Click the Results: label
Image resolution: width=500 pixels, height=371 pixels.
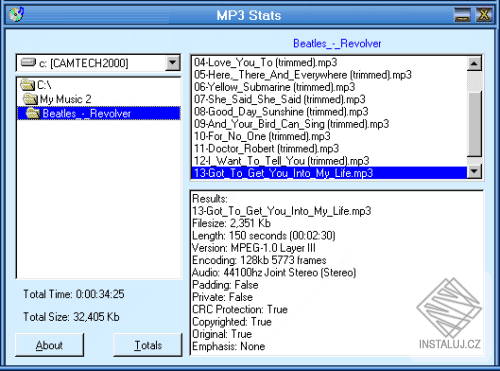tap(210, 199)
